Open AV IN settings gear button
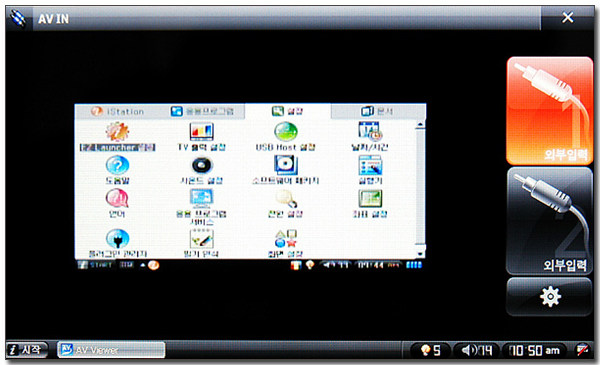Viewport: 600px width, 365px height. [549, 297]
